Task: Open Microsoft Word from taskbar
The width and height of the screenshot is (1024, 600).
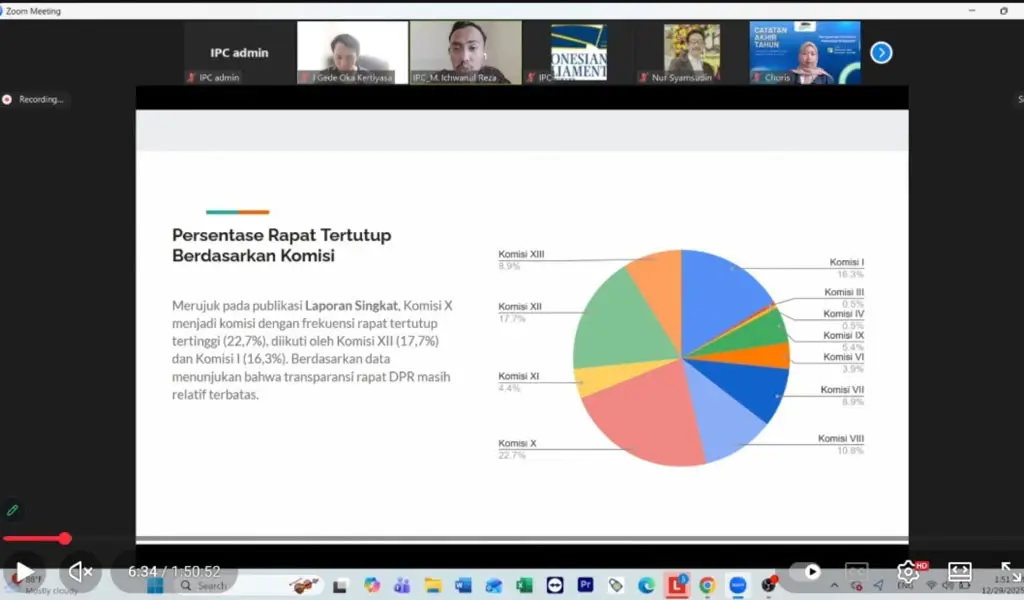Action: point(463,585)
